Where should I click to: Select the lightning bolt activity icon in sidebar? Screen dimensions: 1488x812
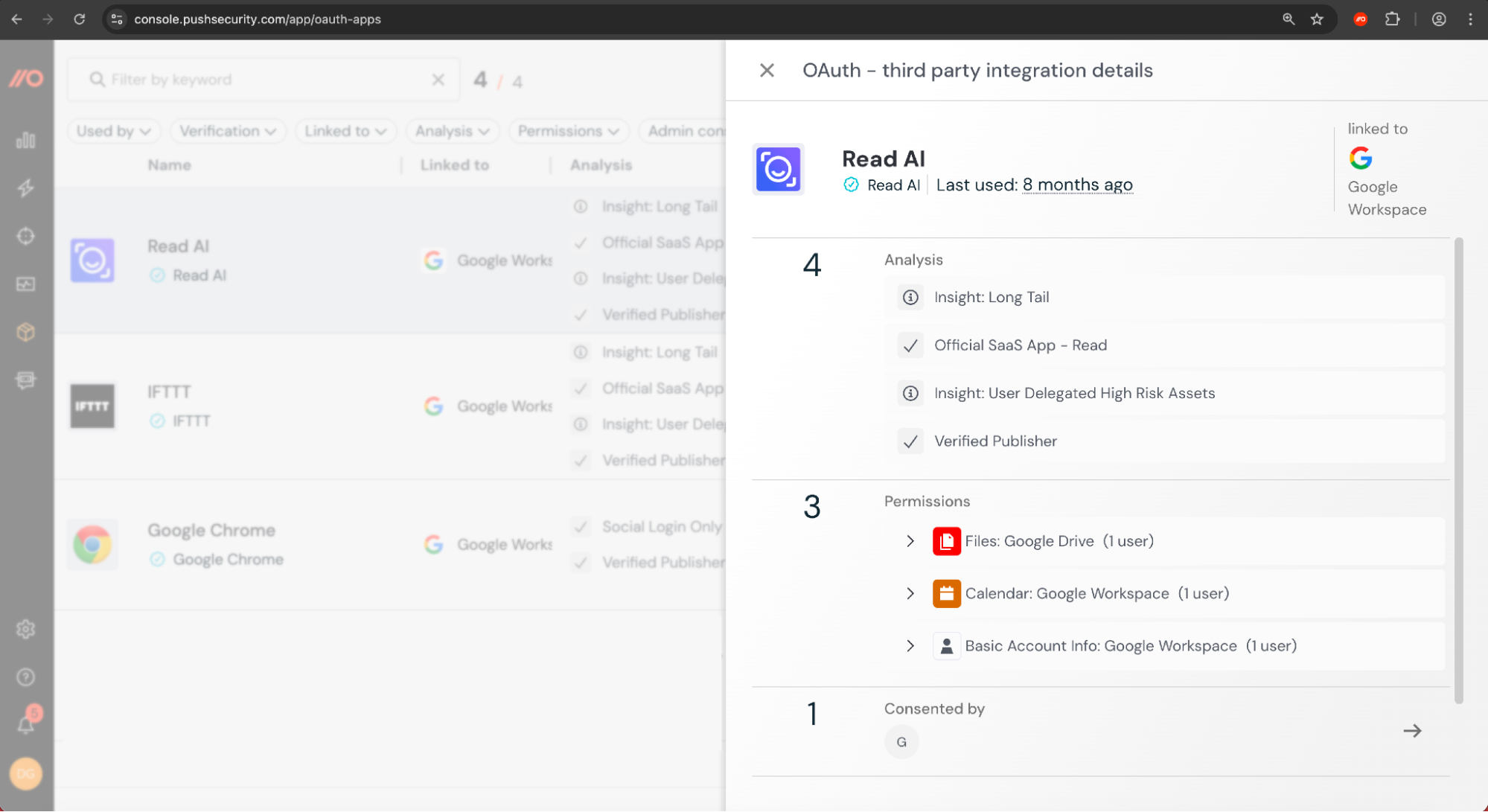tap(26, 188)
